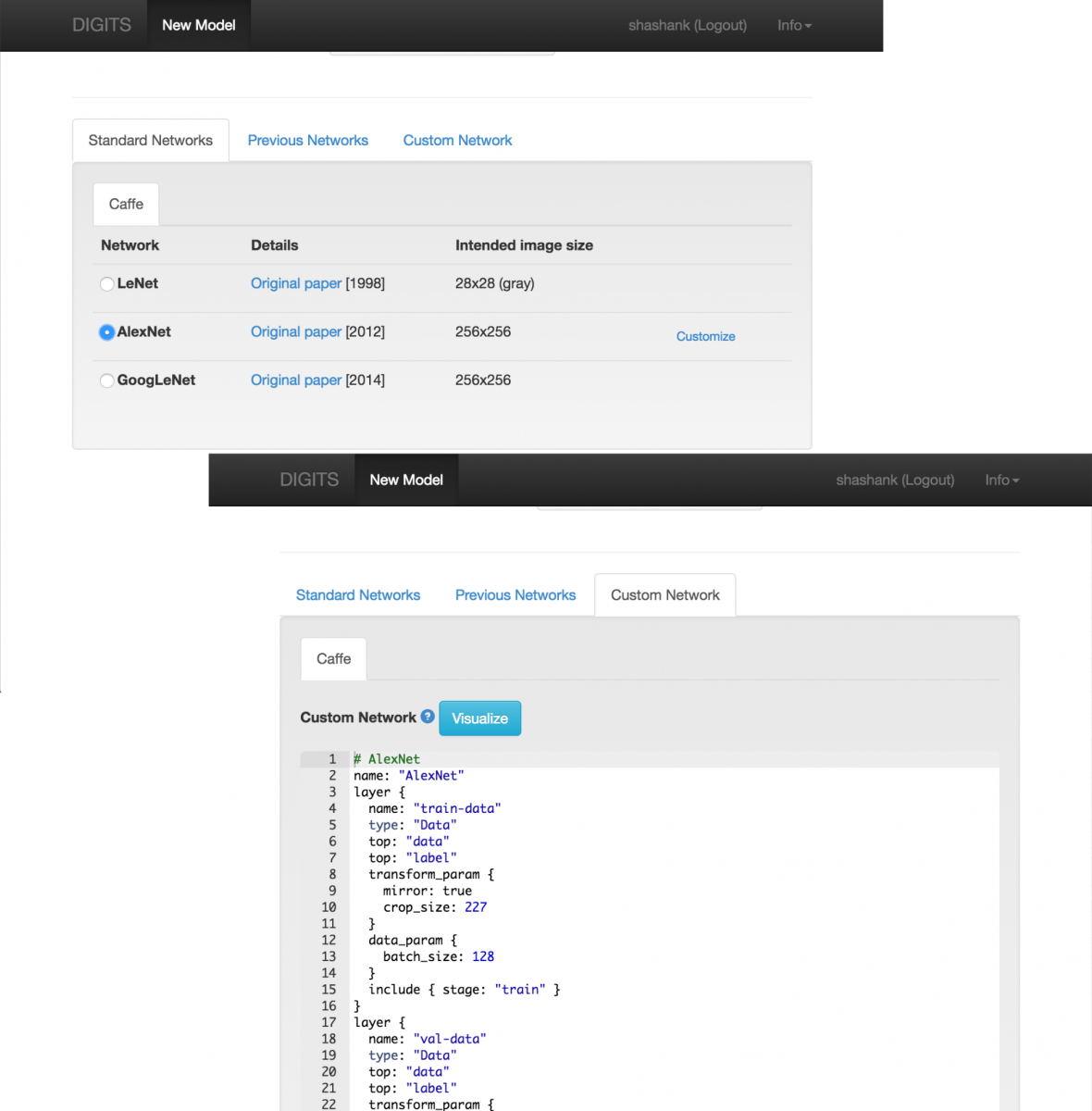
Task: Click the DIGITS logo in the topmost navbar
Action: click(x=102, y=26)
